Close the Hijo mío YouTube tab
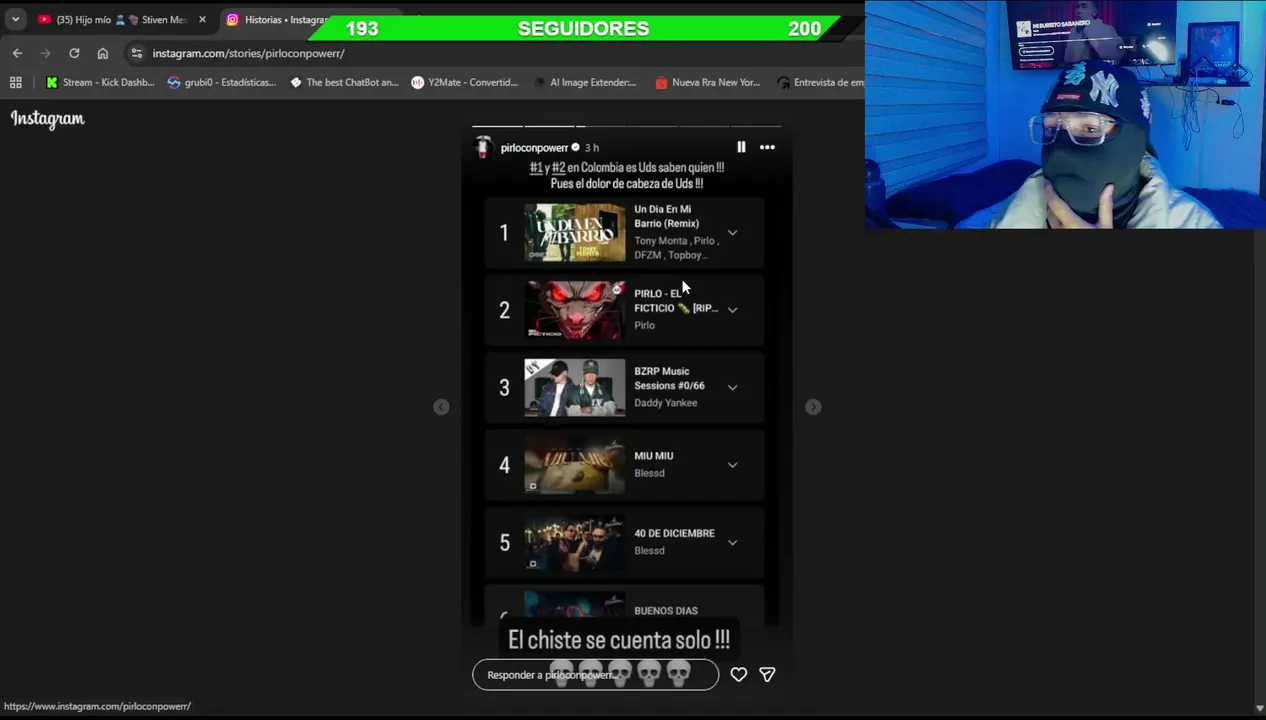This screenshot has width=1266, height=720. pyautogui.click(x=202, y=19)
